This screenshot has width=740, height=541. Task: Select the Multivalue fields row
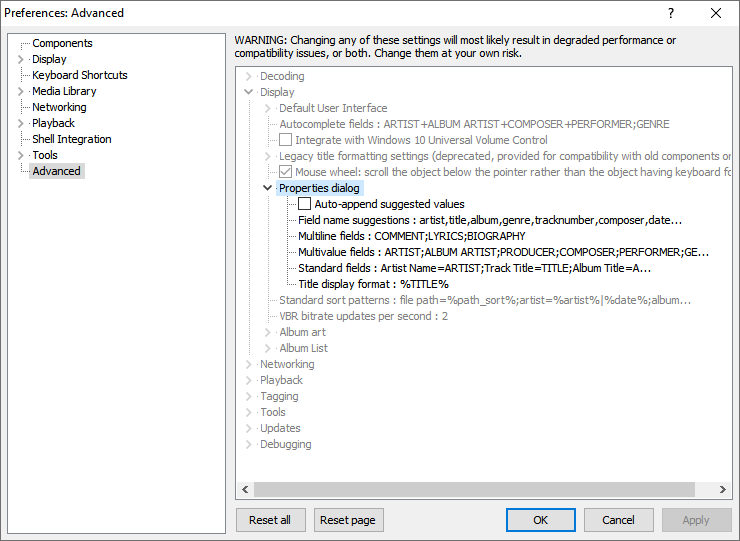[503, 252]
